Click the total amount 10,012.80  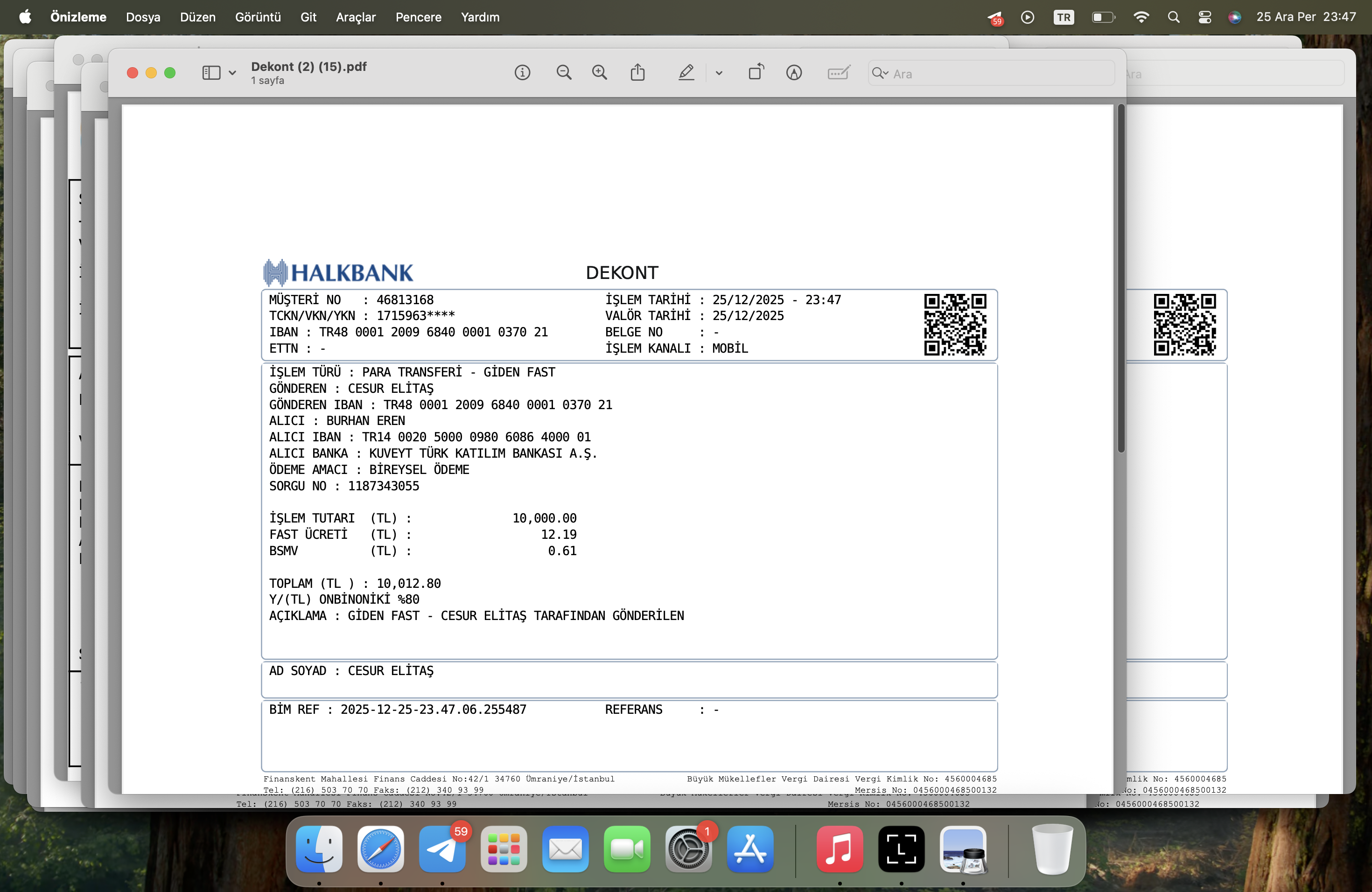[409, 583]
